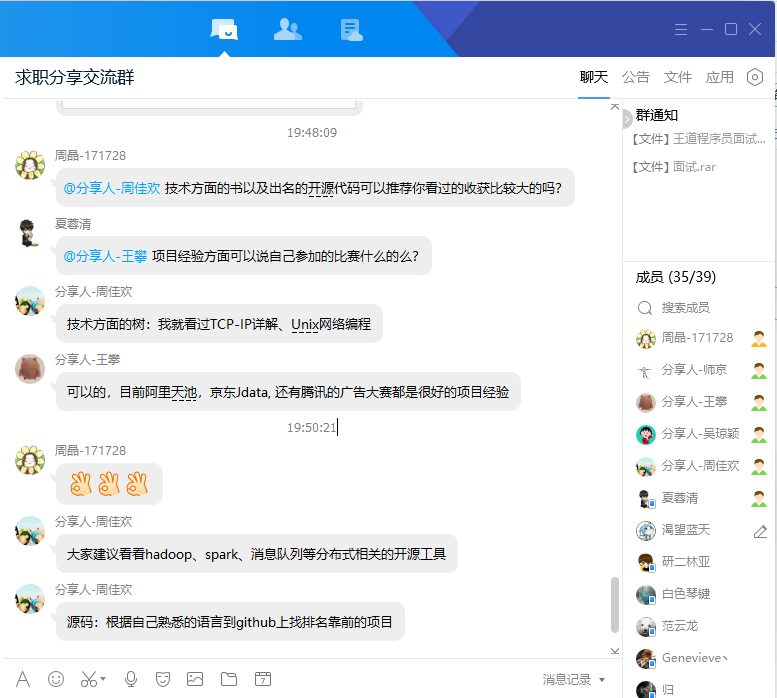Switch to the contacts view at top

click(x=288, y=30)
